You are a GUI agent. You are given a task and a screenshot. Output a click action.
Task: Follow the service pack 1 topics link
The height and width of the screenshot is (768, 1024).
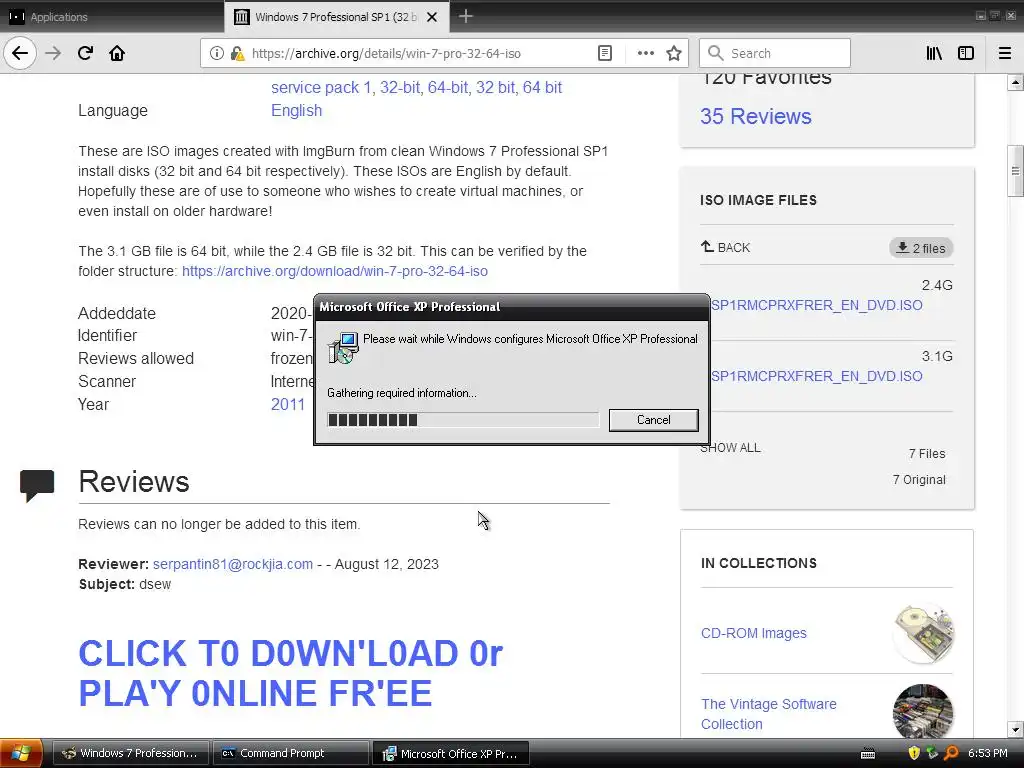point(321,88)
